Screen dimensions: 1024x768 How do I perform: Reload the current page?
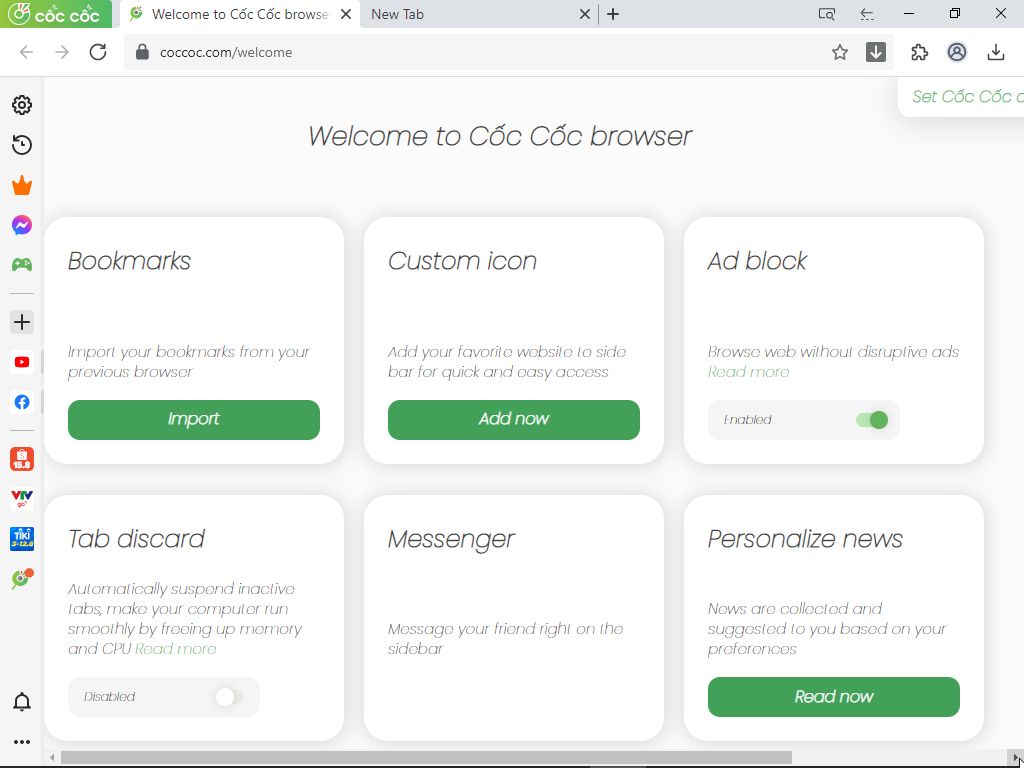[98, 52]
